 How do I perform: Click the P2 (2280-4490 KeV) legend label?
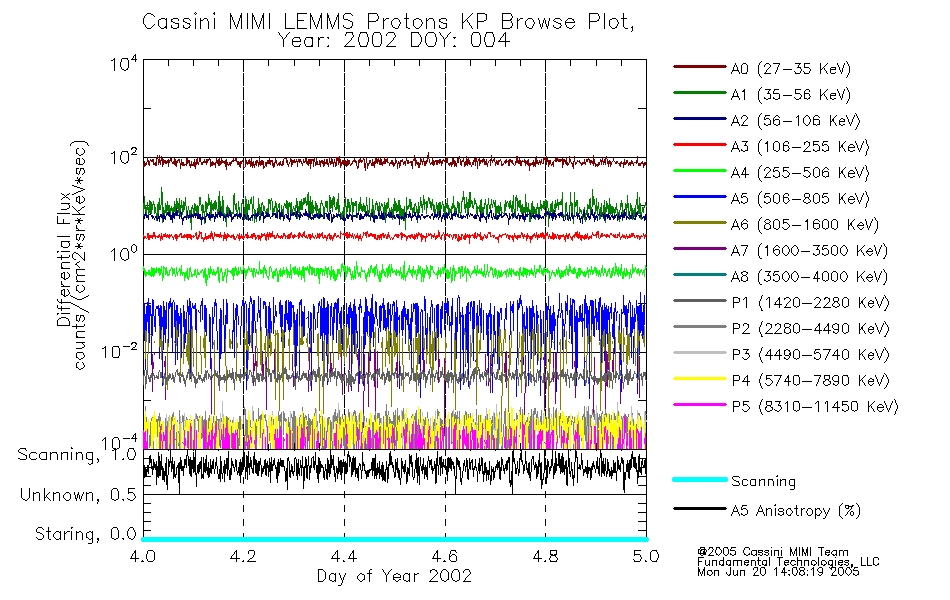[810, 329]
